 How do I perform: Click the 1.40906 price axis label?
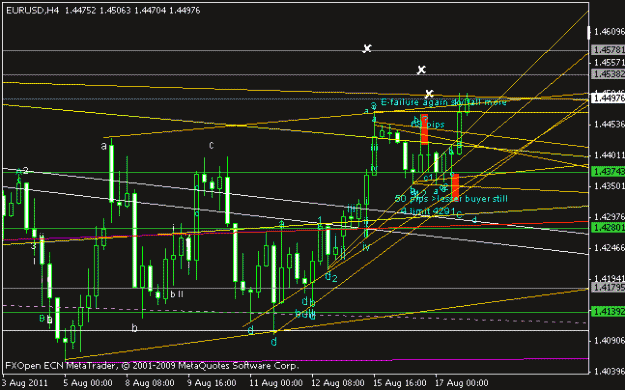(x=609, y=341)
